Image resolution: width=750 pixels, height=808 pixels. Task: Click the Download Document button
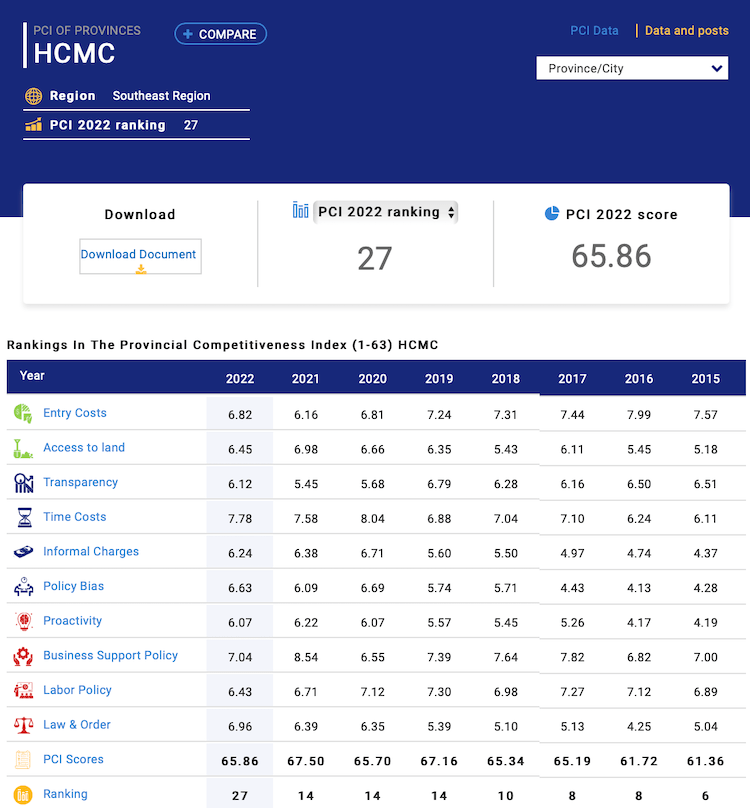tap(140, 256)
